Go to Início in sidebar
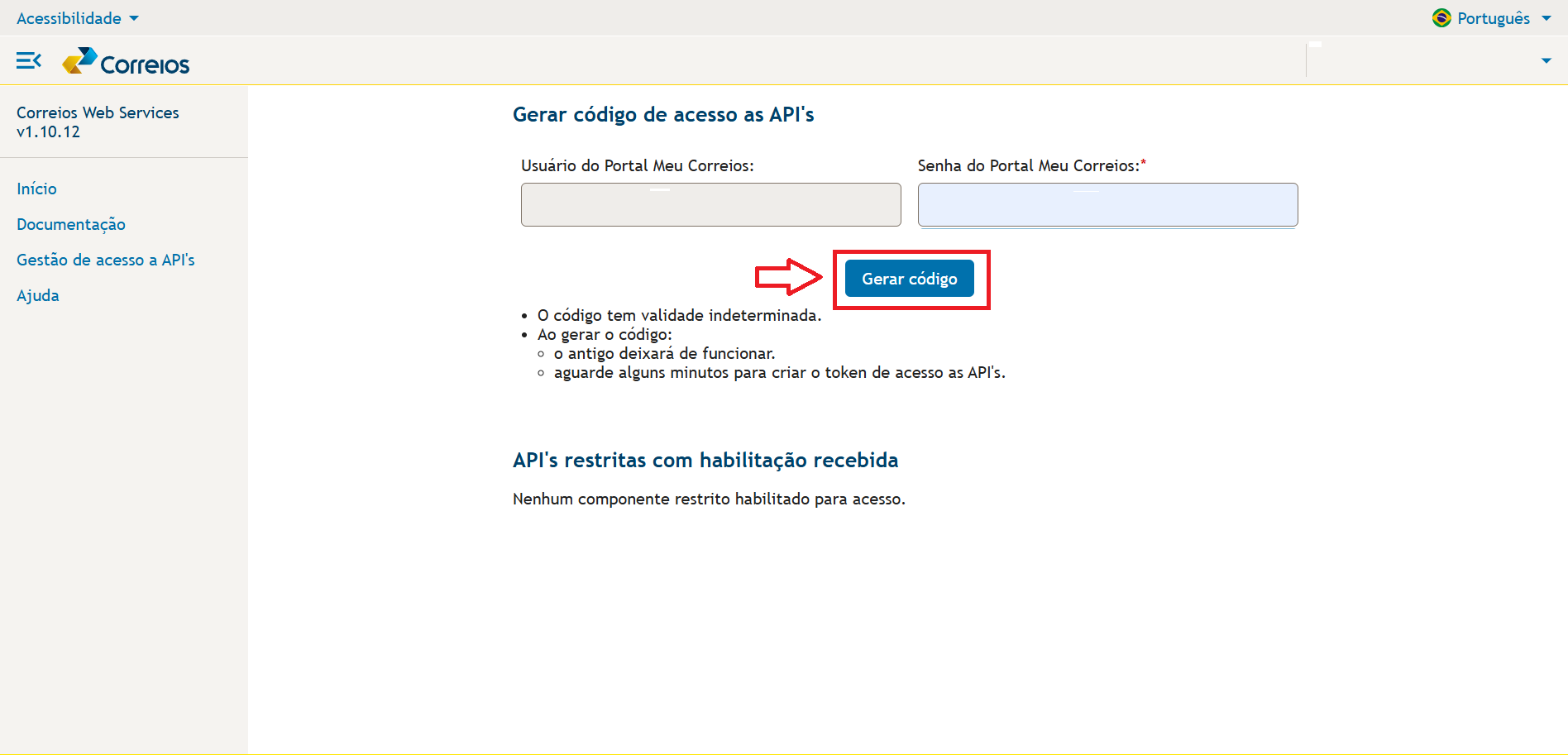Image resolution: width=1568 pixels, height=755 pixels. 36,189
